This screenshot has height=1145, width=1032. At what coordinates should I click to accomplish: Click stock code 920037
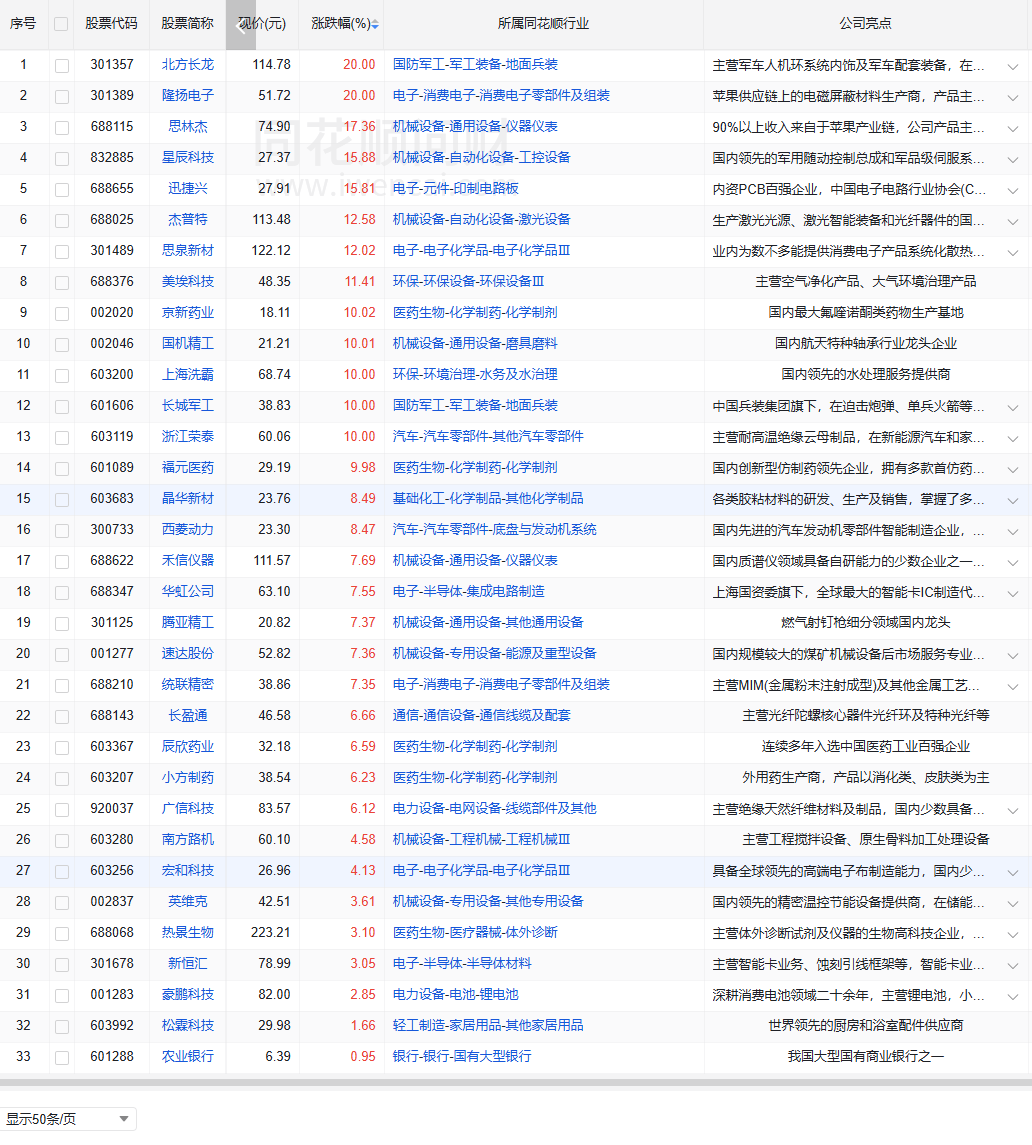coord(112,808)
